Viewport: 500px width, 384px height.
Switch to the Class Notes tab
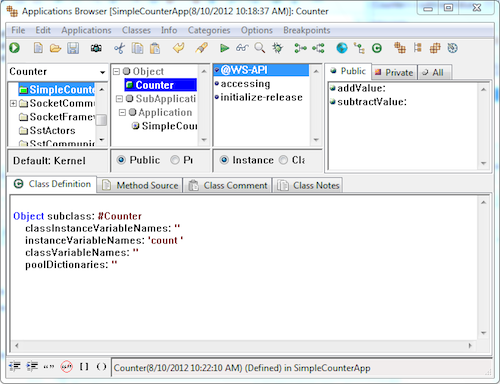tap(308, 185)
